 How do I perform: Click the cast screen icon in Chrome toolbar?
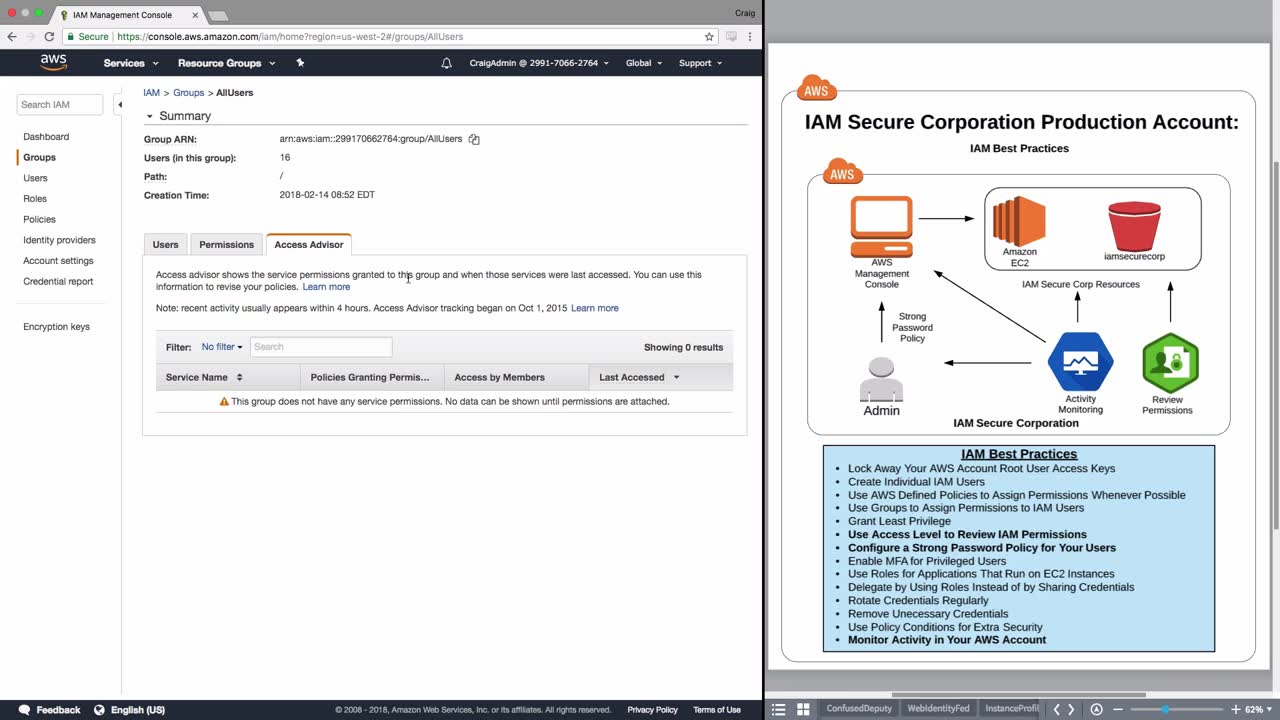pyautogui.click(x=731, y=37)
